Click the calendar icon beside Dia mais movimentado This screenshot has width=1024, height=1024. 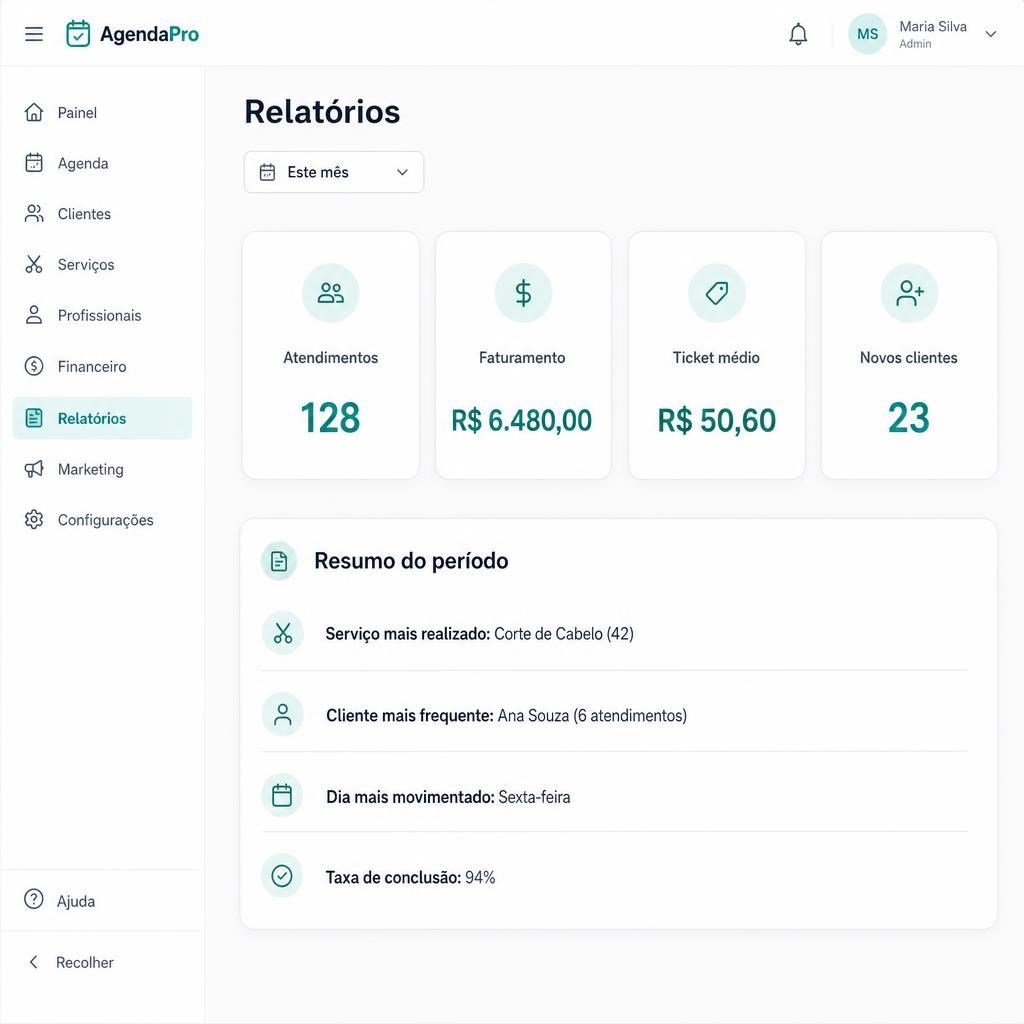pyautogui.click(x=282, y=795)
